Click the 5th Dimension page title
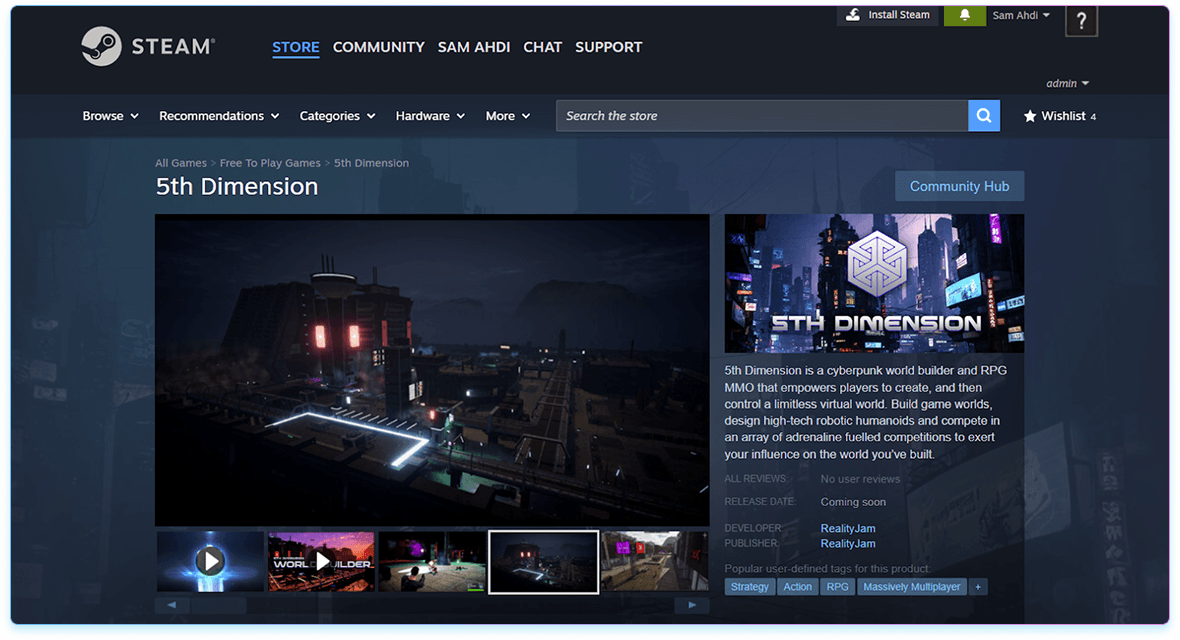The height and width of the screenshot is (640, 1180). tap(237, 187)
